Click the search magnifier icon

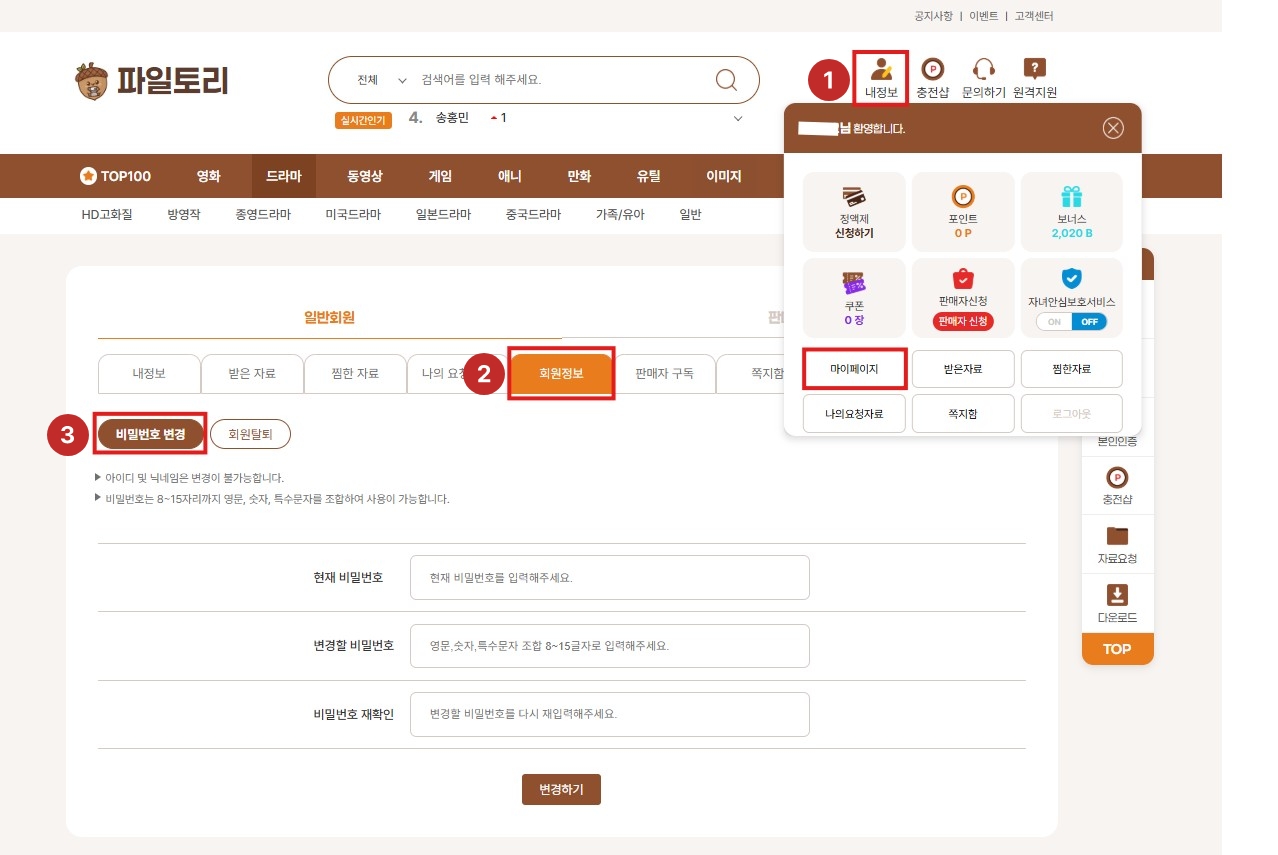click(726, 80)
